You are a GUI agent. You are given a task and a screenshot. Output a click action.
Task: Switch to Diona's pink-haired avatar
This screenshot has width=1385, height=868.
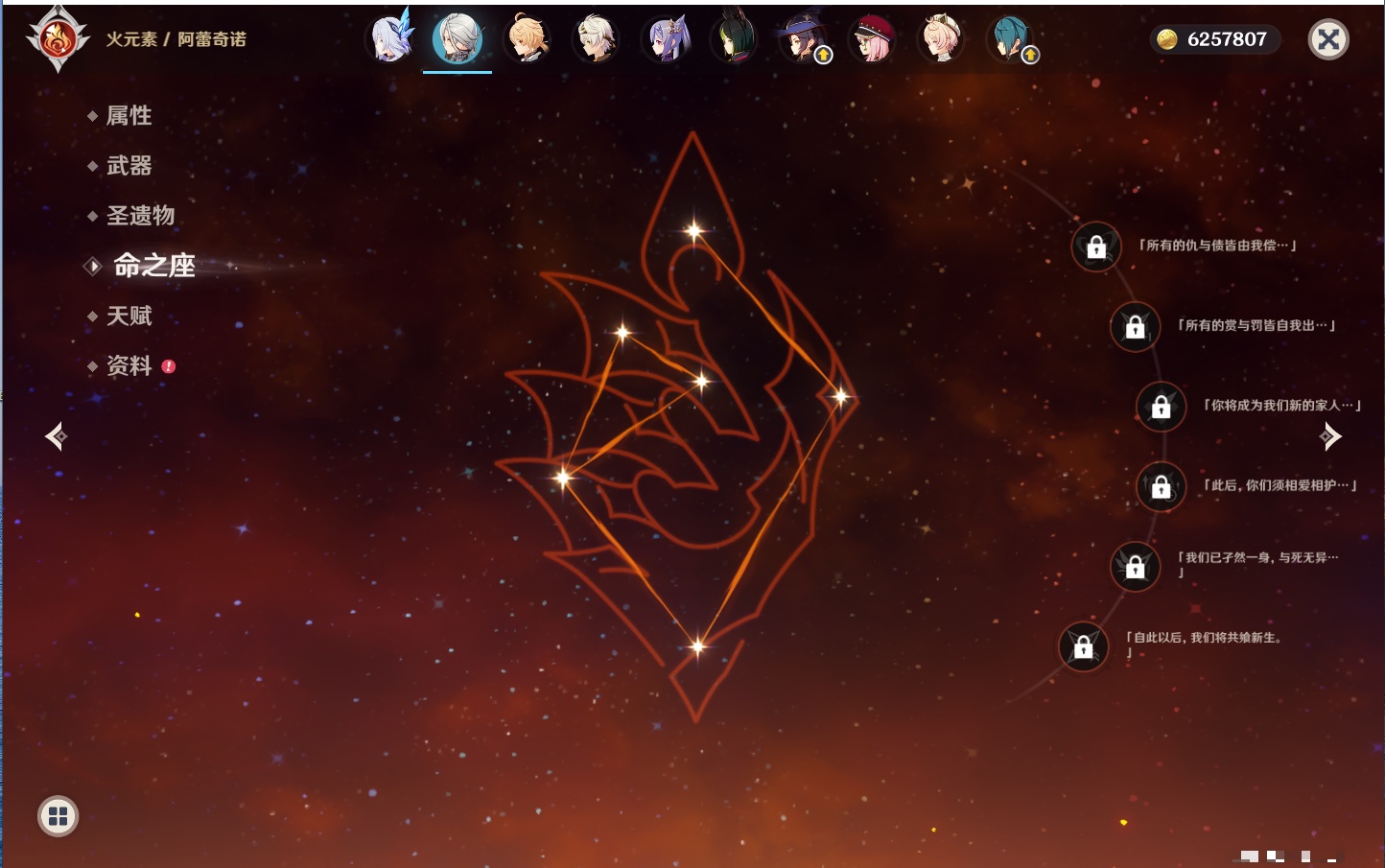tap(941, 38)
